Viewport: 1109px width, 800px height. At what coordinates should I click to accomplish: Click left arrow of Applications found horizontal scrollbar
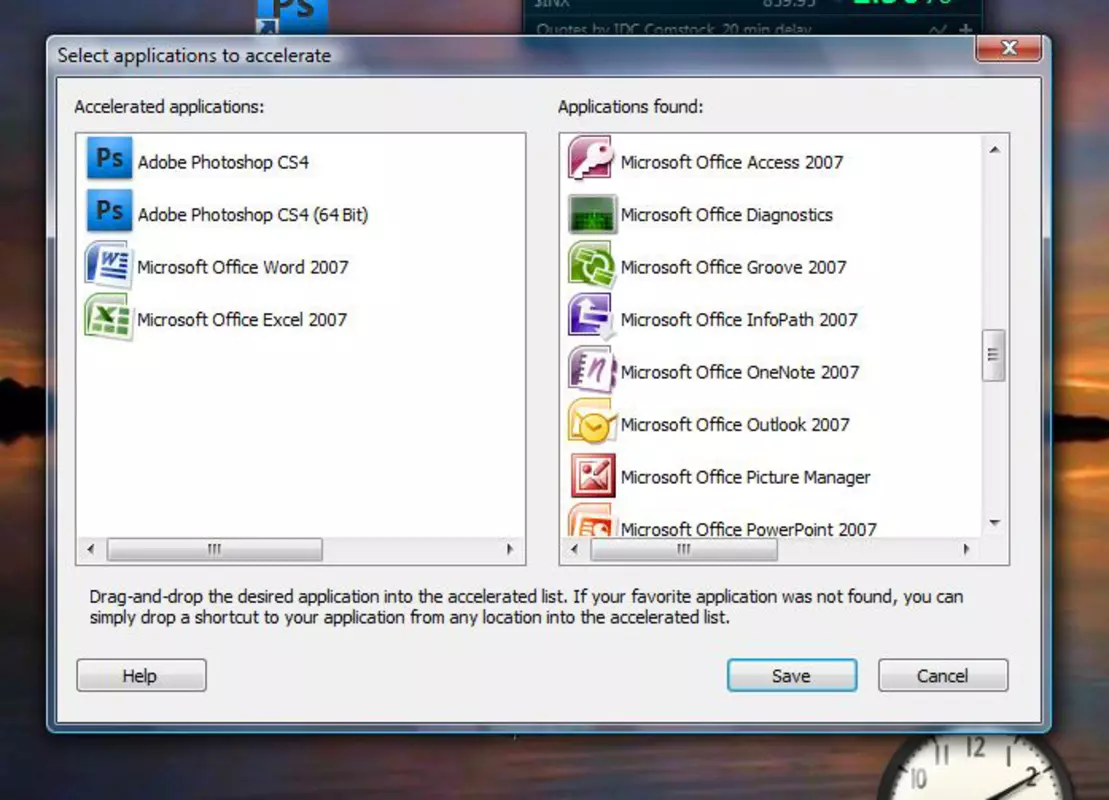(x=574, y=549)
